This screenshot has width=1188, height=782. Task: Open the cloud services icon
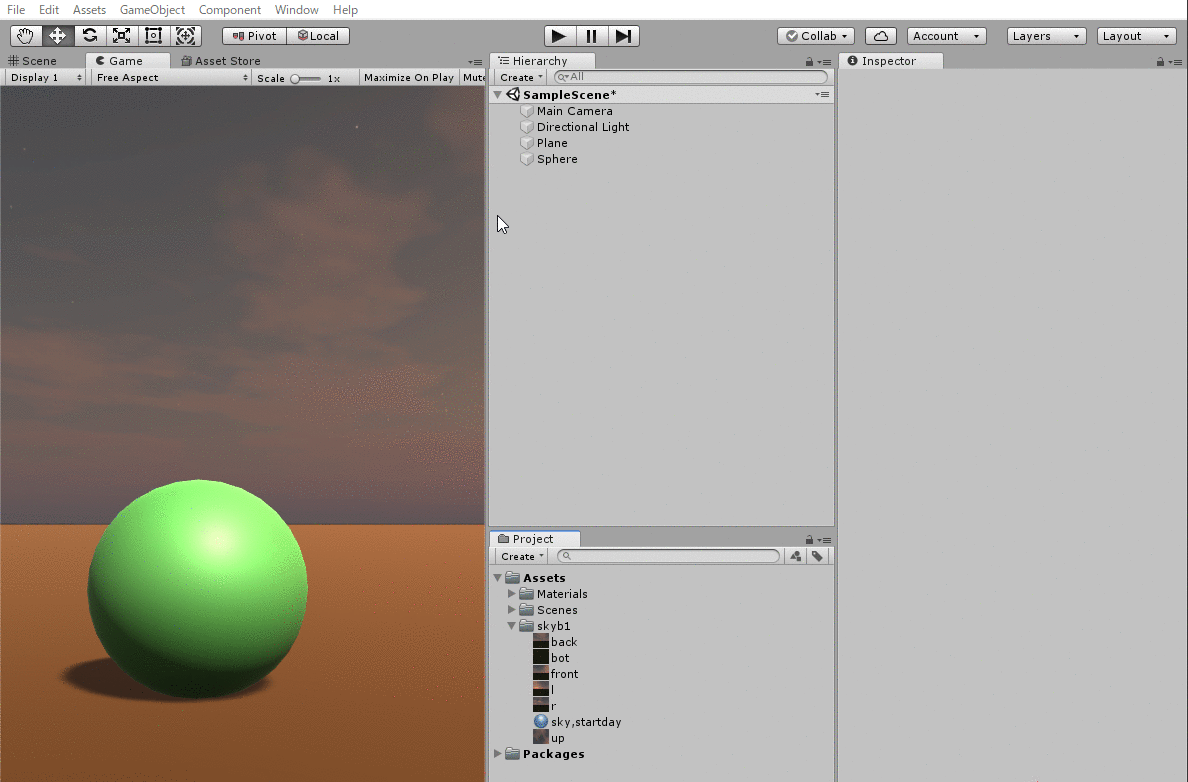[x=880, y=36]
